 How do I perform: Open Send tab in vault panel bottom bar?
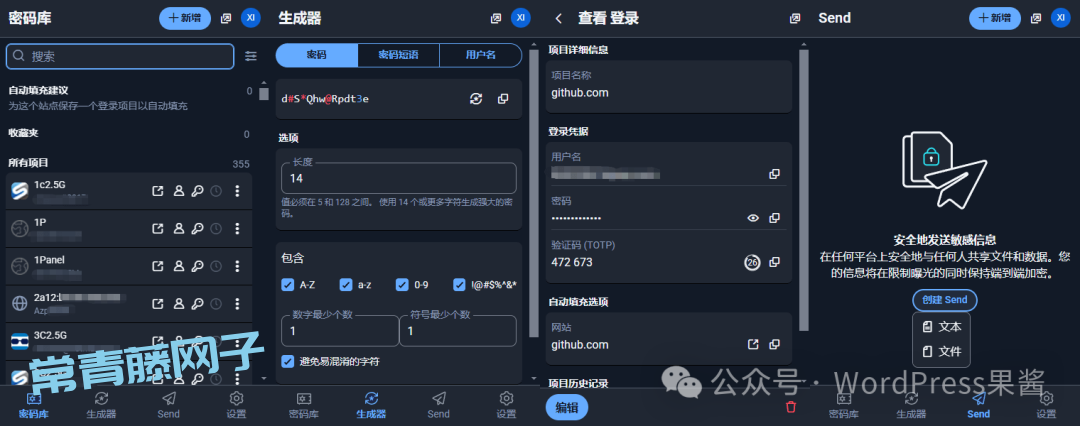pyautogui.click(x=168, y=405)
